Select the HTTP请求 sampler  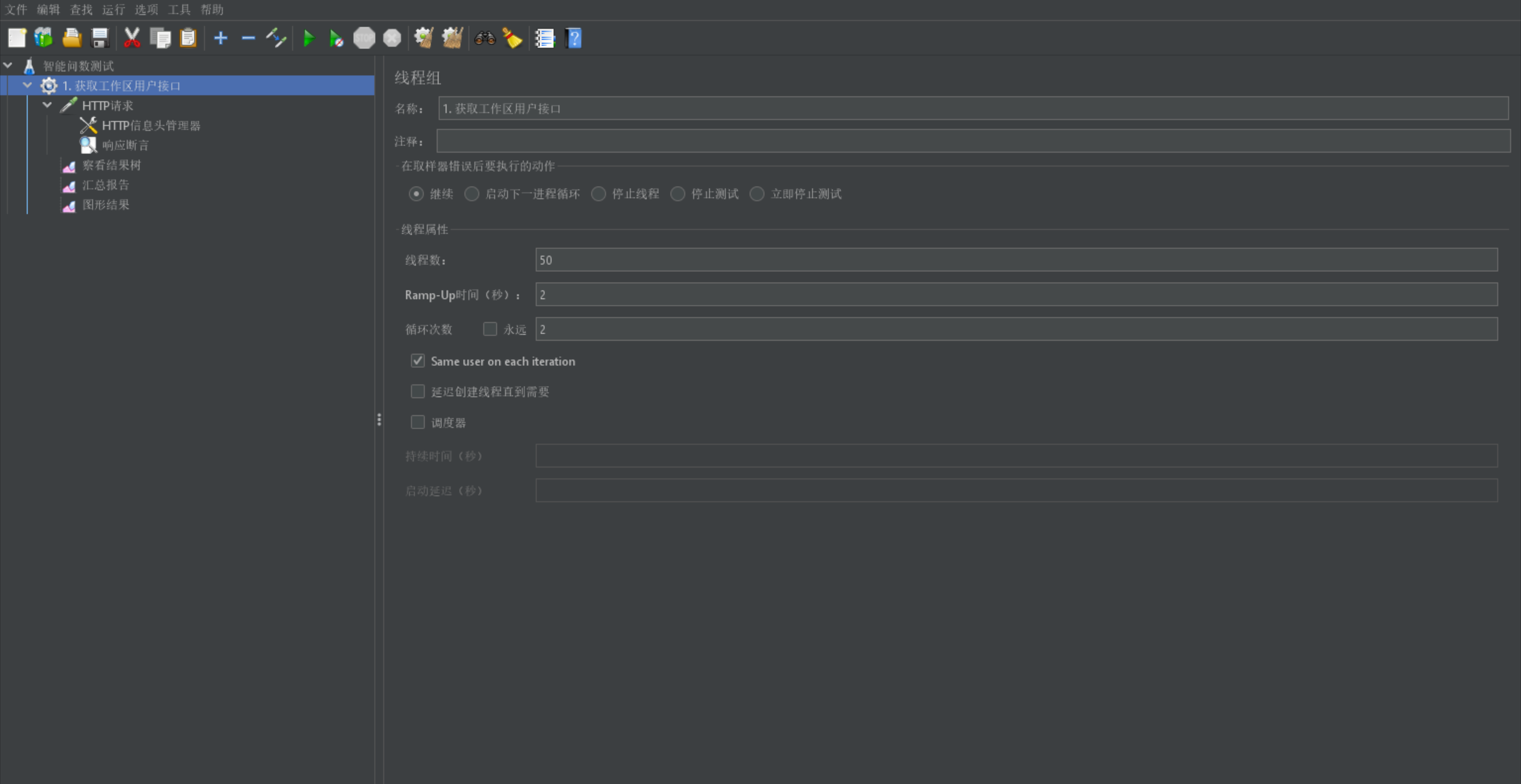[107, 105]
